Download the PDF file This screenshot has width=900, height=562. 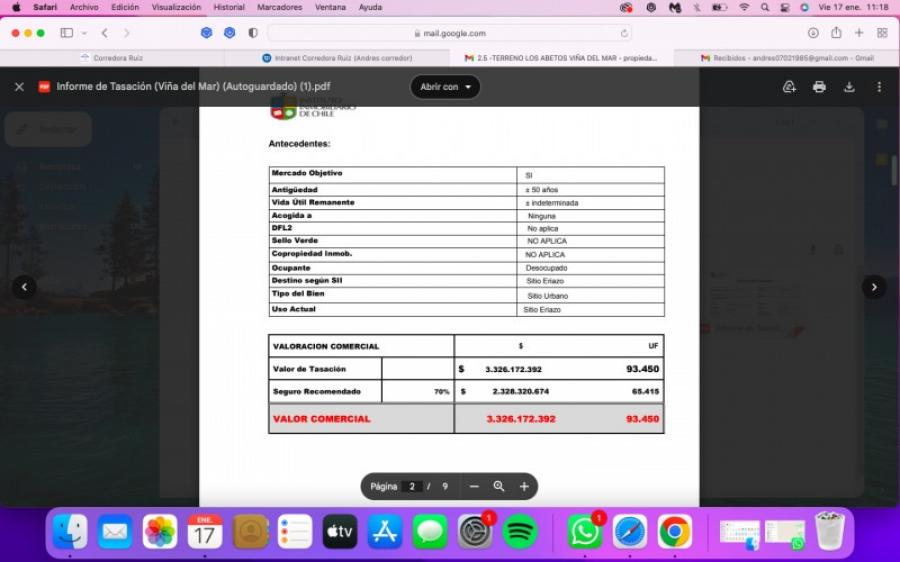click(x=849, y=87)
